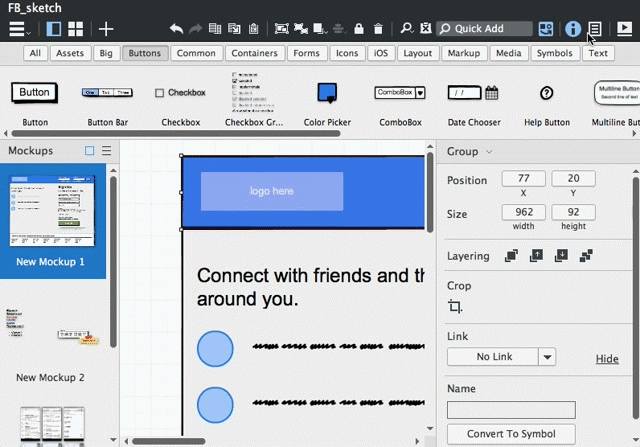Toggle the UI Library panel

coord(546,29)
